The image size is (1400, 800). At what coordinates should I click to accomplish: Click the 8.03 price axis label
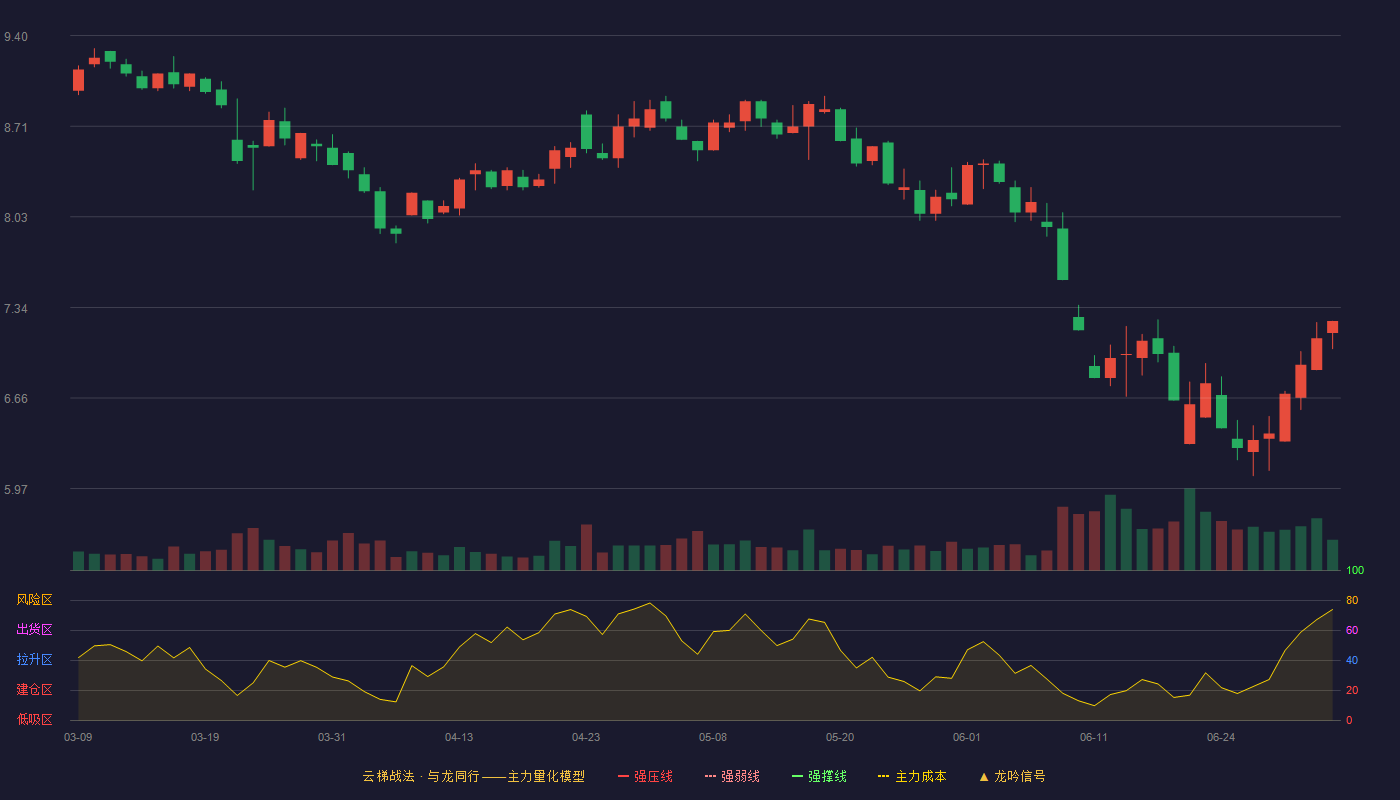click(16, 218)
